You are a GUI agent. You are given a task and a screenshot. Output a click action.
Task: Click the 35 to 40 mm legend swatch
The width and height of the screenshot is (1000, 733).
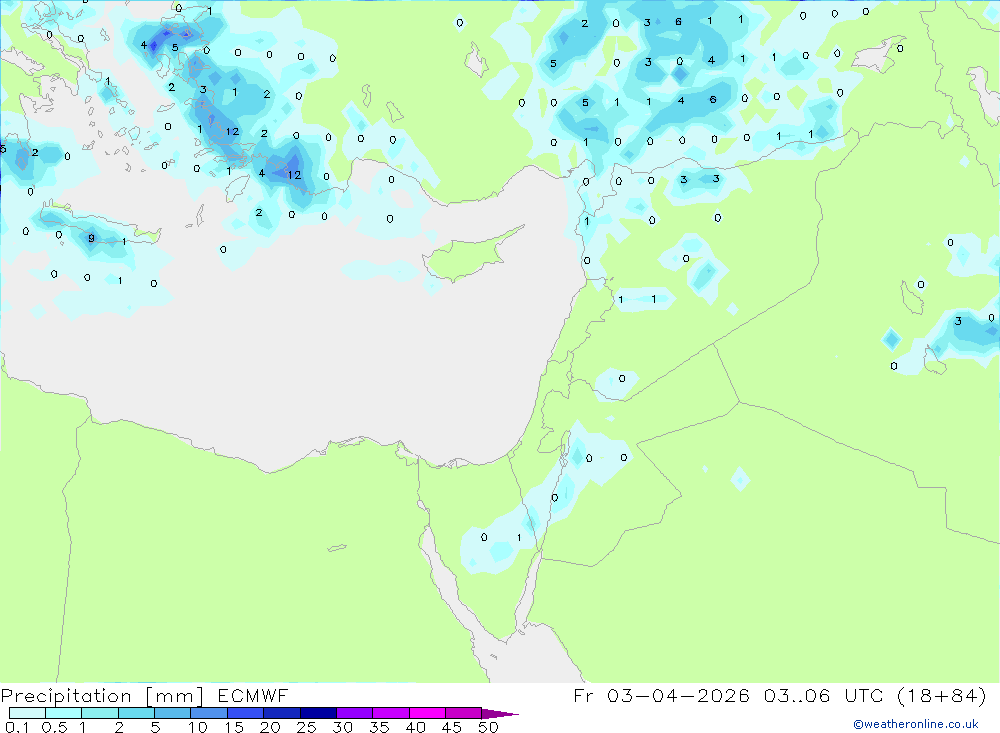coord(390,713)
